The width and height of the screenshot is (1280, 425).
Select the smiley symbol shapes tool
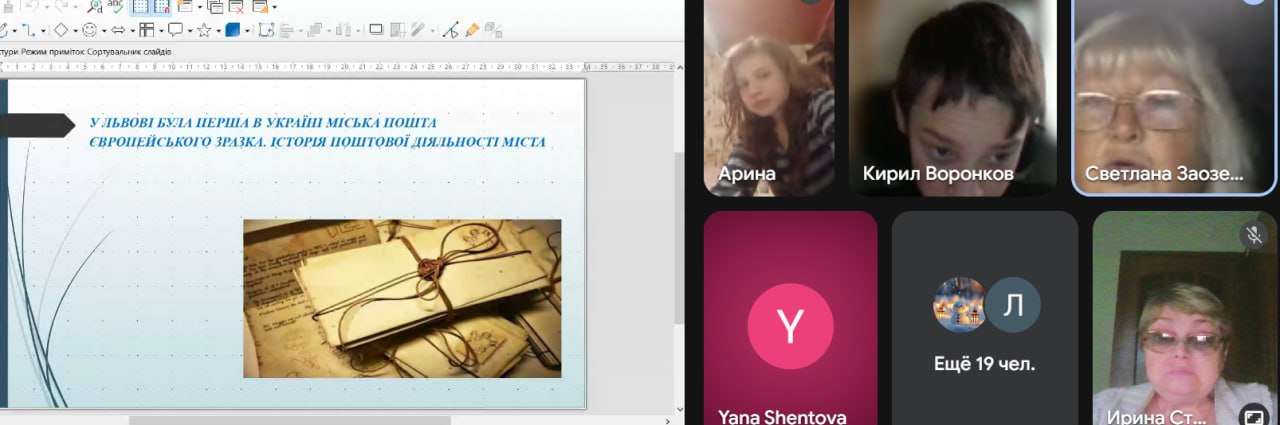tap(89, 30)
